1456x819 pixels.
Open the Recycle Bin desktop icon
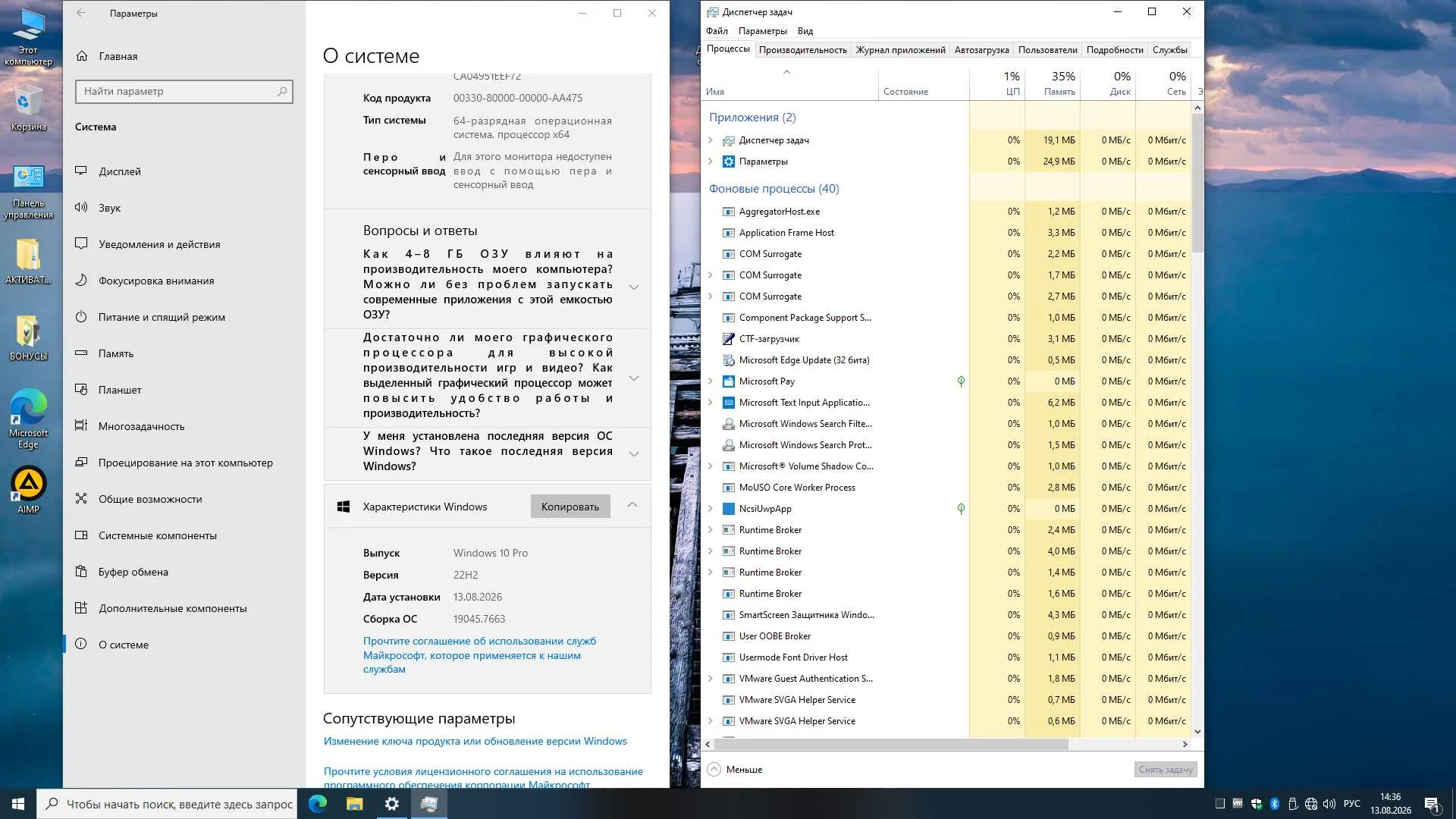[x=29, y=108]
